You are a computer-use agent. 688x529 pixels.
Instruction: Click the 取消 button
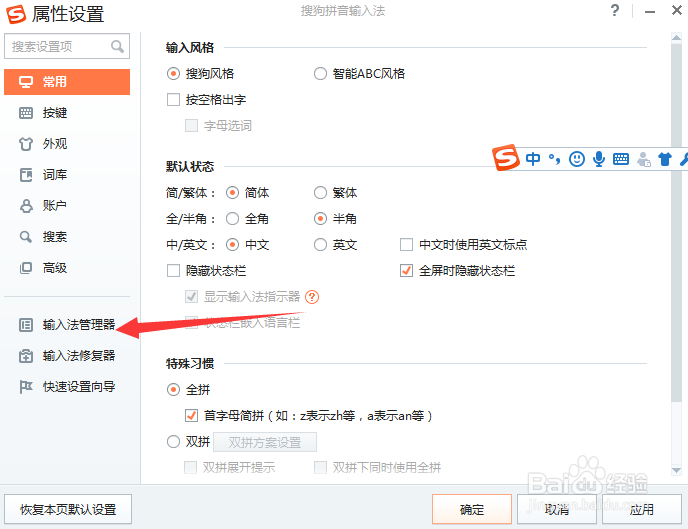pyautogui.click(x=557, y=509)
